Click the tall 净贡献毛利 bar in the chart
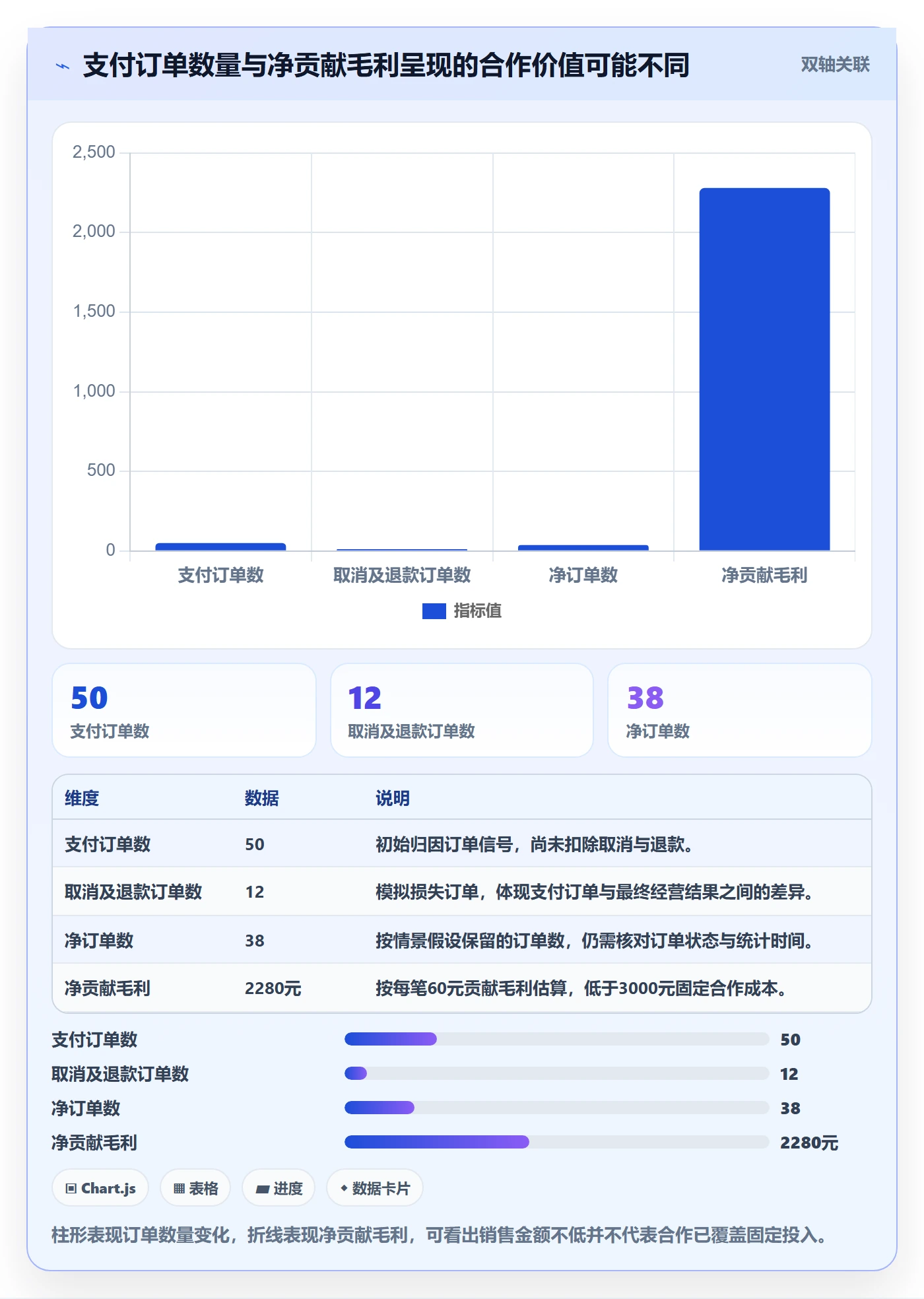The height and width of the screenshot is (1299, 924). click(764, 369)
